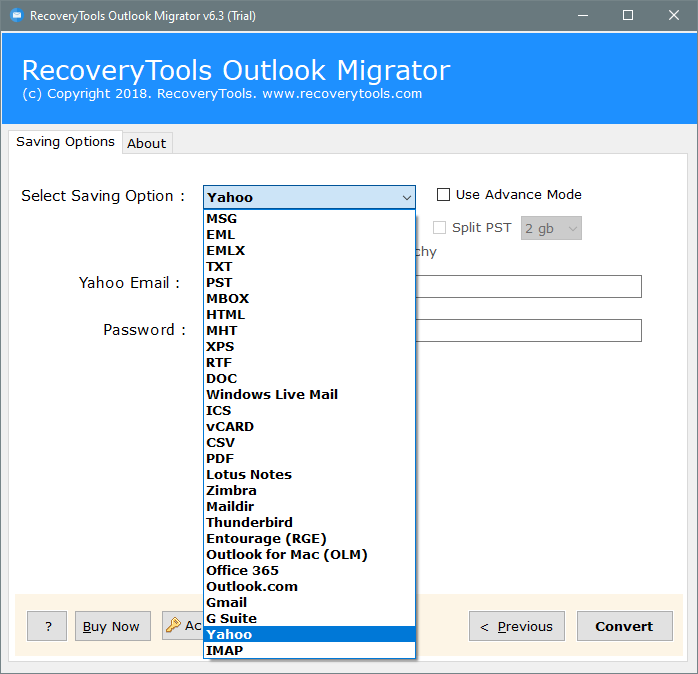This screenshot has height=674, width=698.
Task: Open the 2 gb split size dropdown
Action: point(551,228)
